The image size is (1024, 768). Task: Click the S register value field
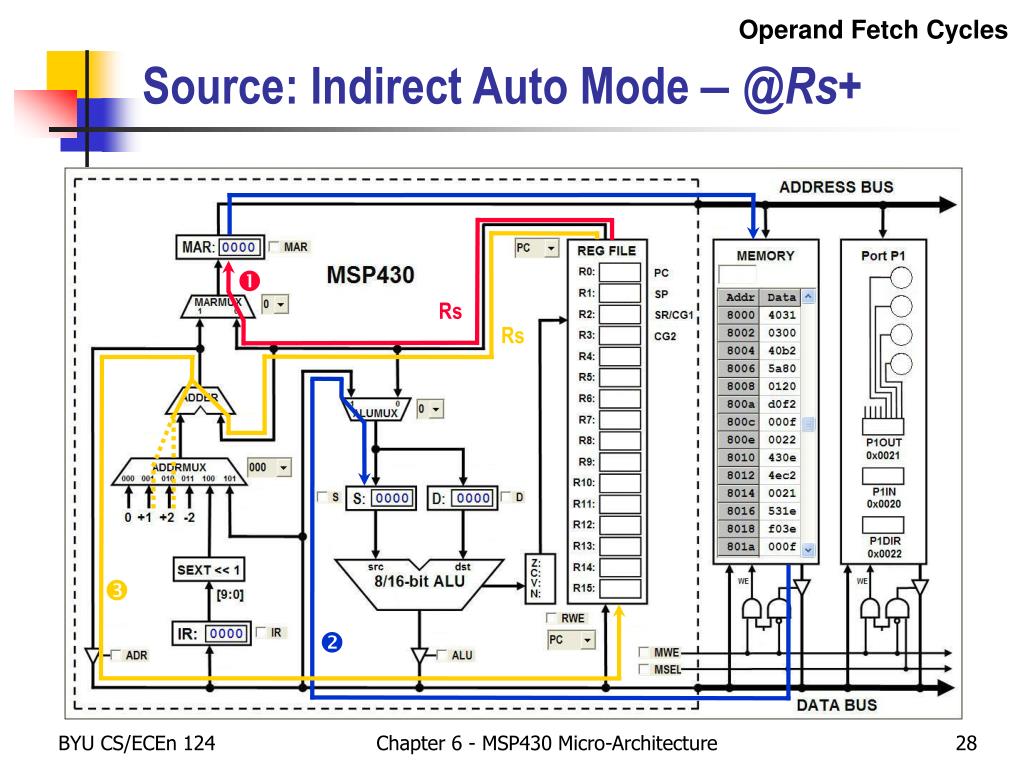[x=392, y=498]
